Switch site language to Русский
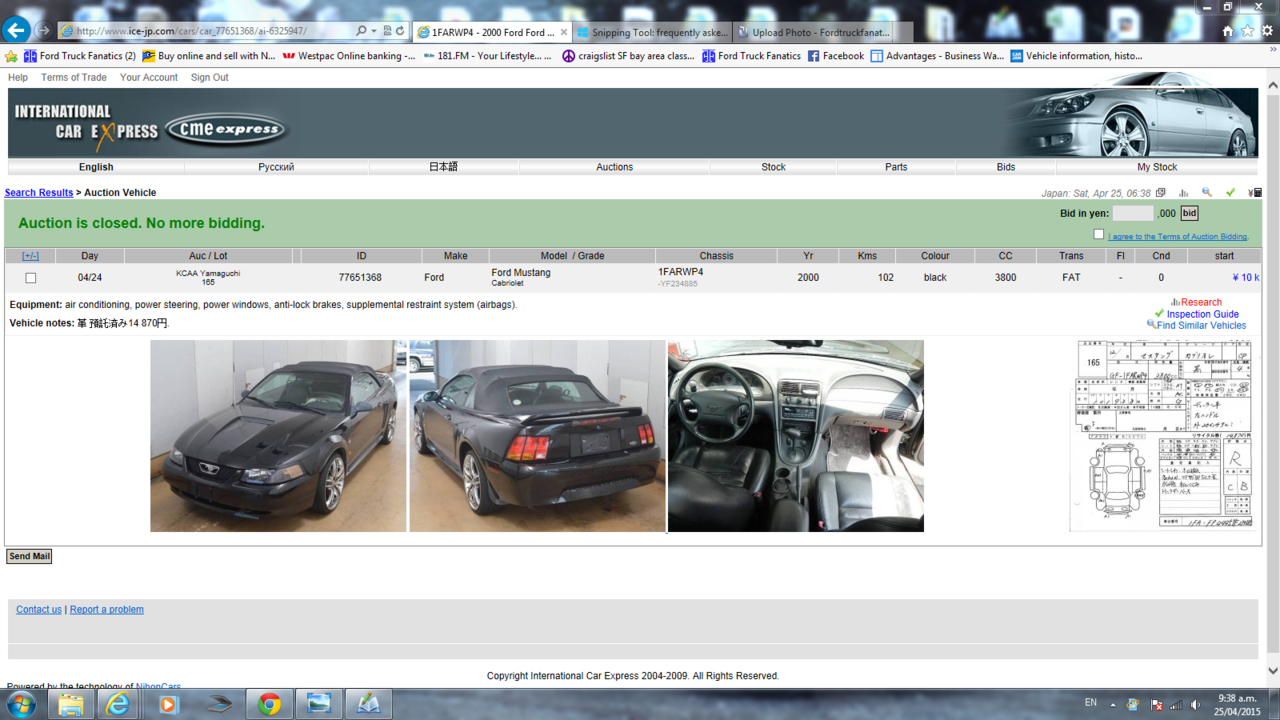 coord(277,167)
